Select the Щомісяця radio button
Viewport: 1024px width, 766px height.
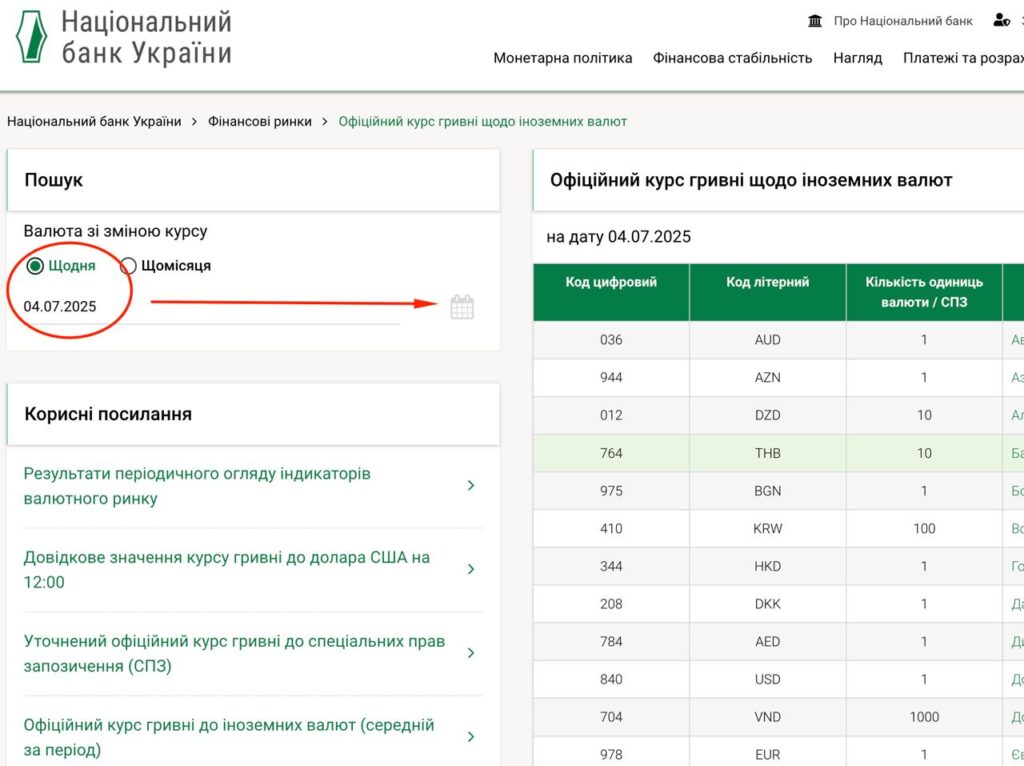[128, 266]
